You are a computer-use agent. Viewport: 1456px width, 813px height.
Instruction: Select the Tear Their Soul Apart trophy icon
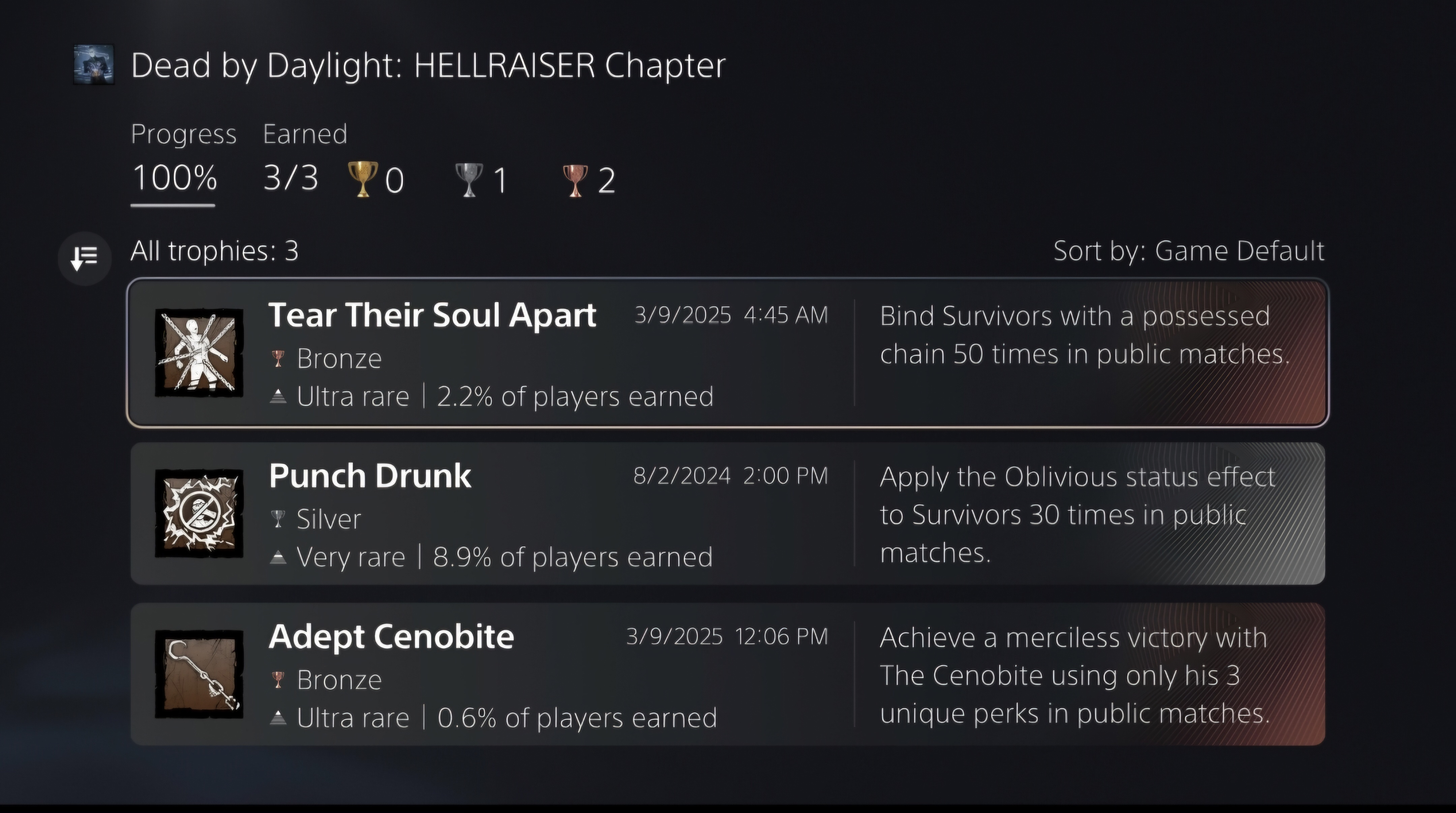coord(199,353)
